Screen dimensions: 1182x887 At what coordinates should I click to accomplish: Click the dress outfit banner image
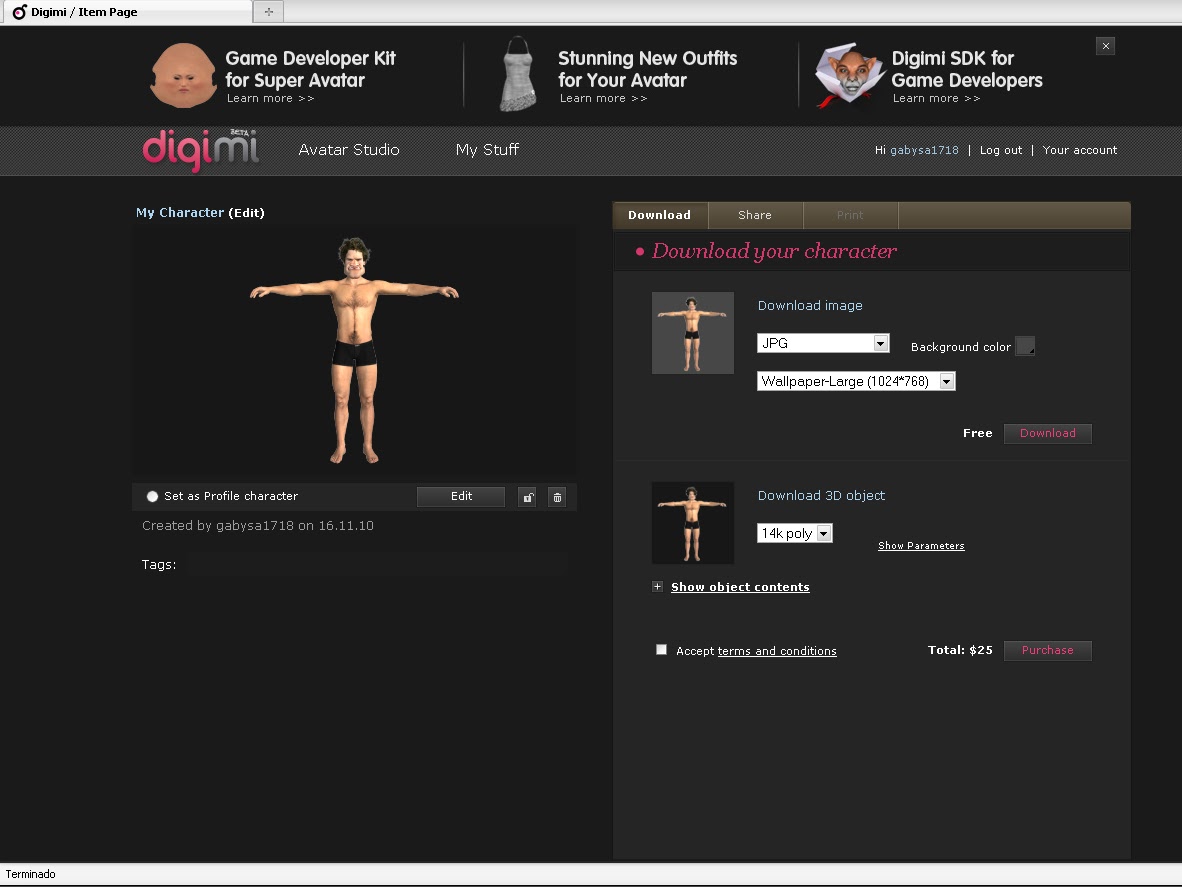coord(519,74)
